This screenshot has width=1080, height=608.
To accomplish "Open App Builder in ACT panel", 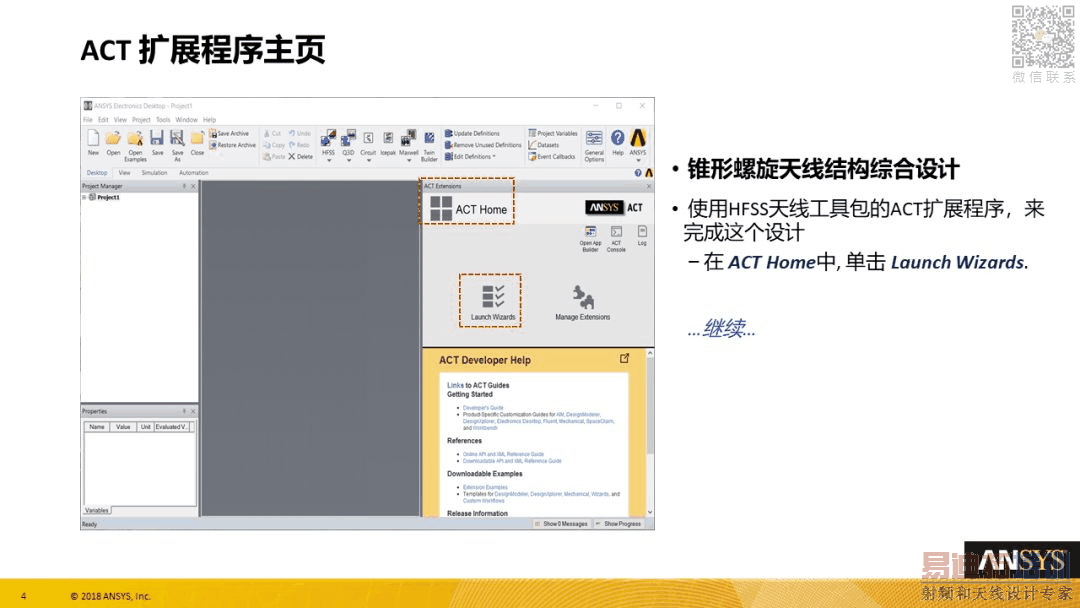I will pyautogui.click(x=590, y=239).
